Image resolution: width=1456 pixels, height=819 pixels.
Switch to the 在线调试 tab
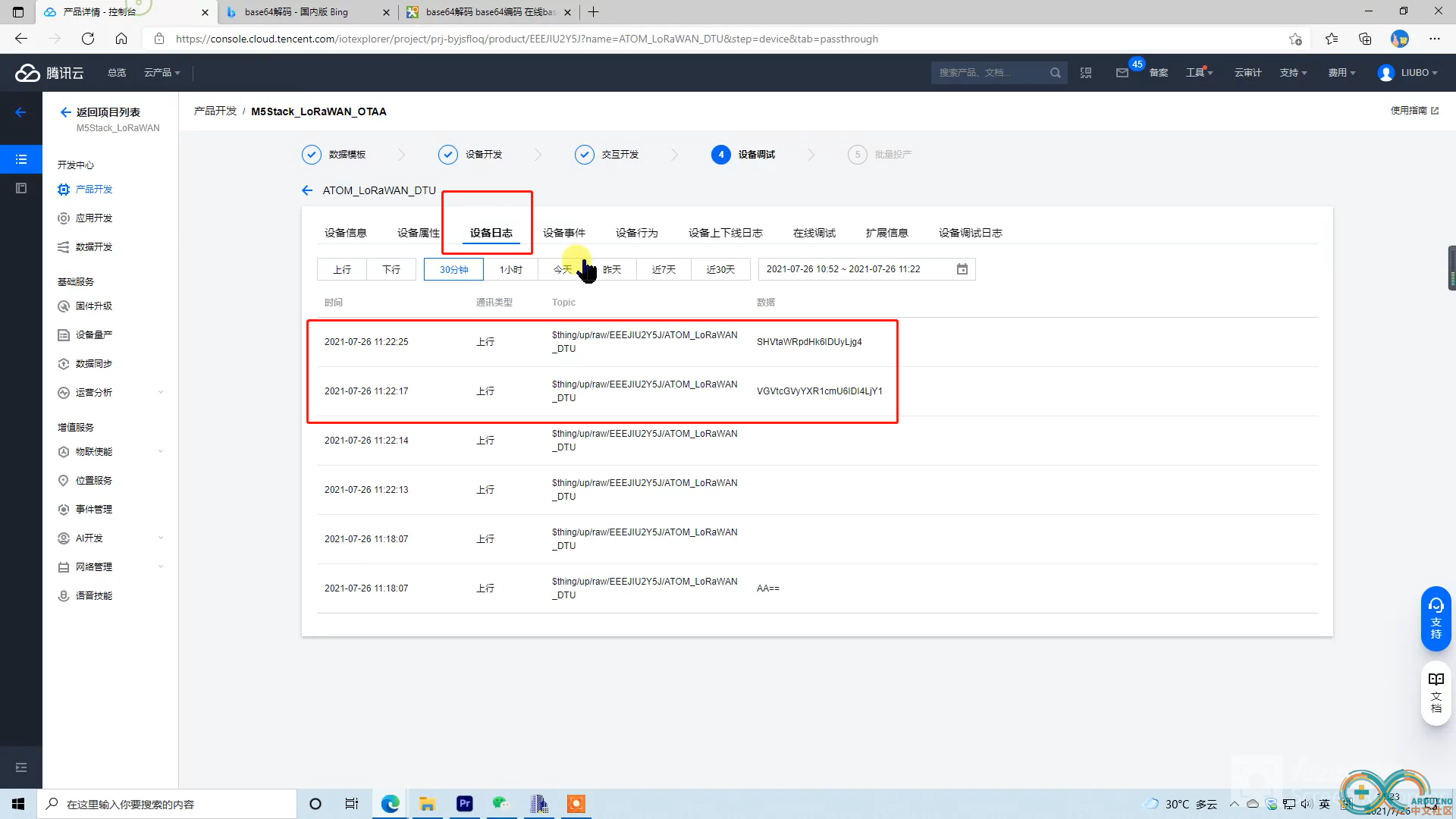[814, 233]
